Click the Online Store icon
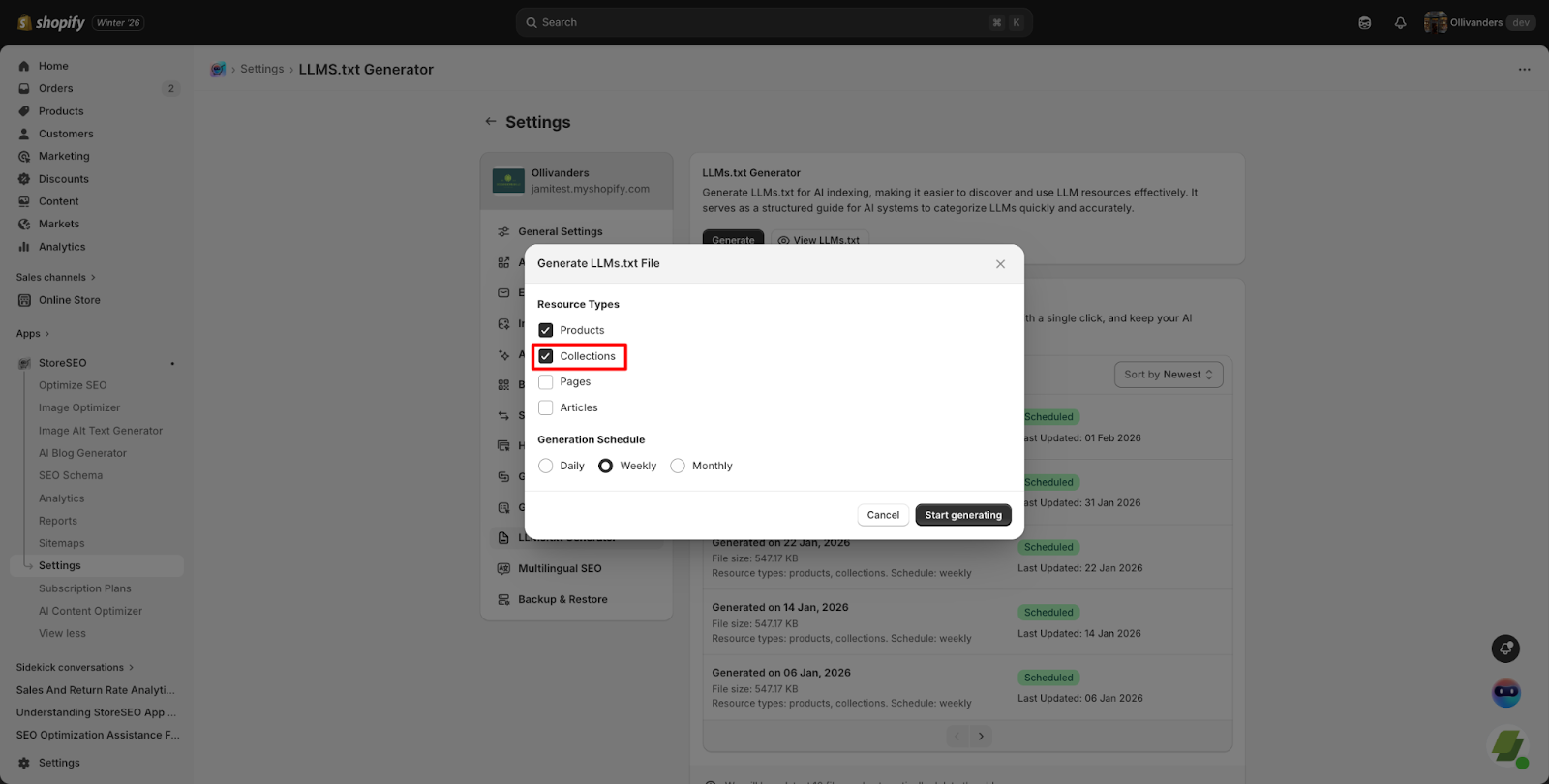Viewport: 1549px width, 784px height. (24, 300)
